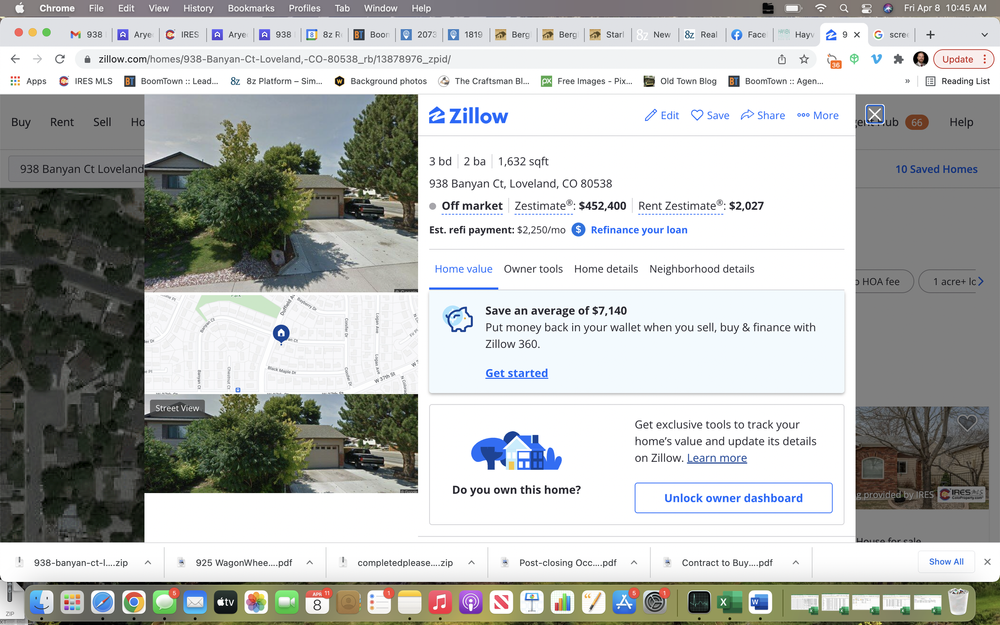1000x625 pixels.
Task: Open the Photos app from the Dock
Action: (256, 602)
